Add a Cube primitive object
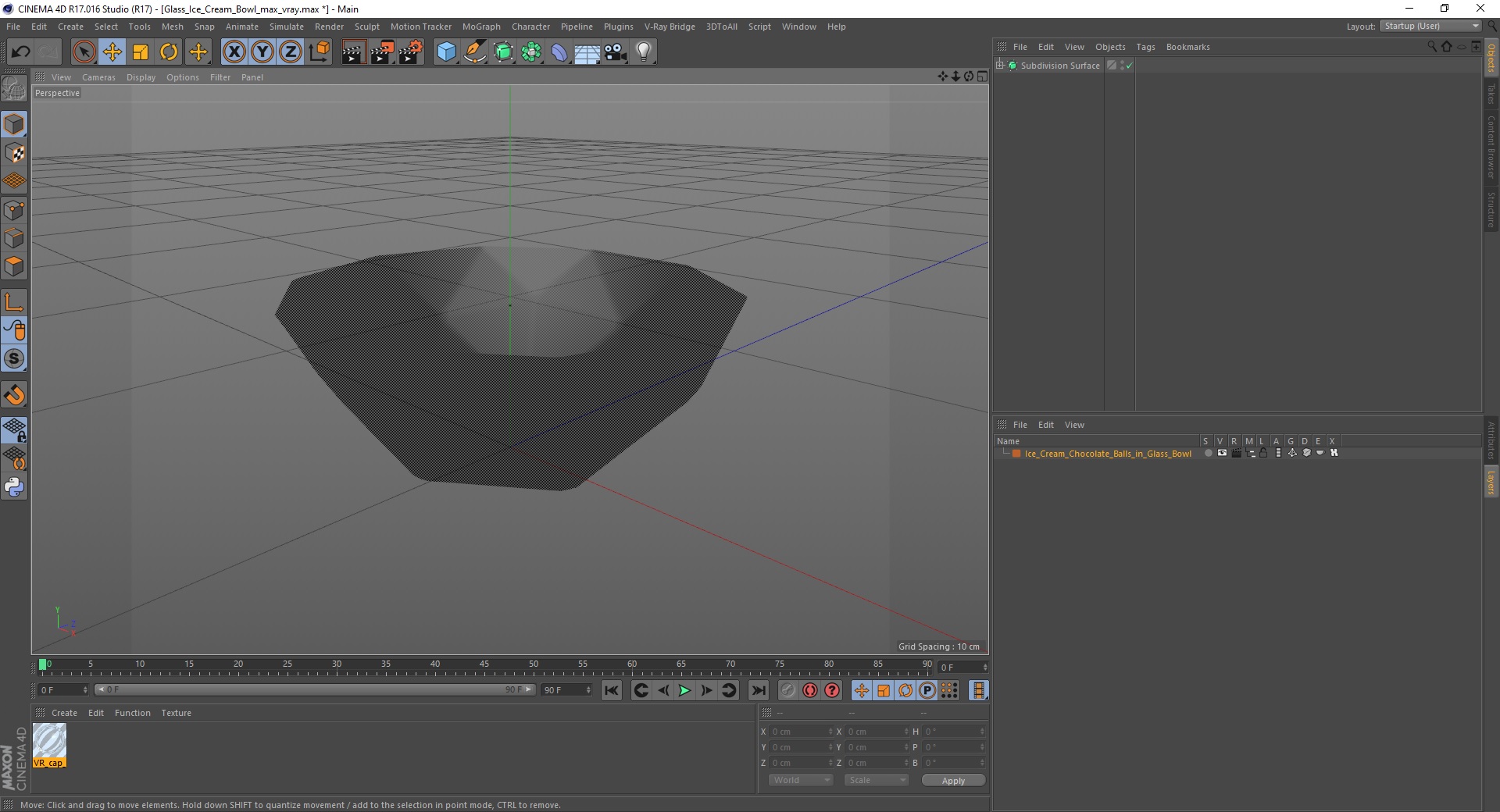This screenshot has height=812, width=1500. (446, 52)
